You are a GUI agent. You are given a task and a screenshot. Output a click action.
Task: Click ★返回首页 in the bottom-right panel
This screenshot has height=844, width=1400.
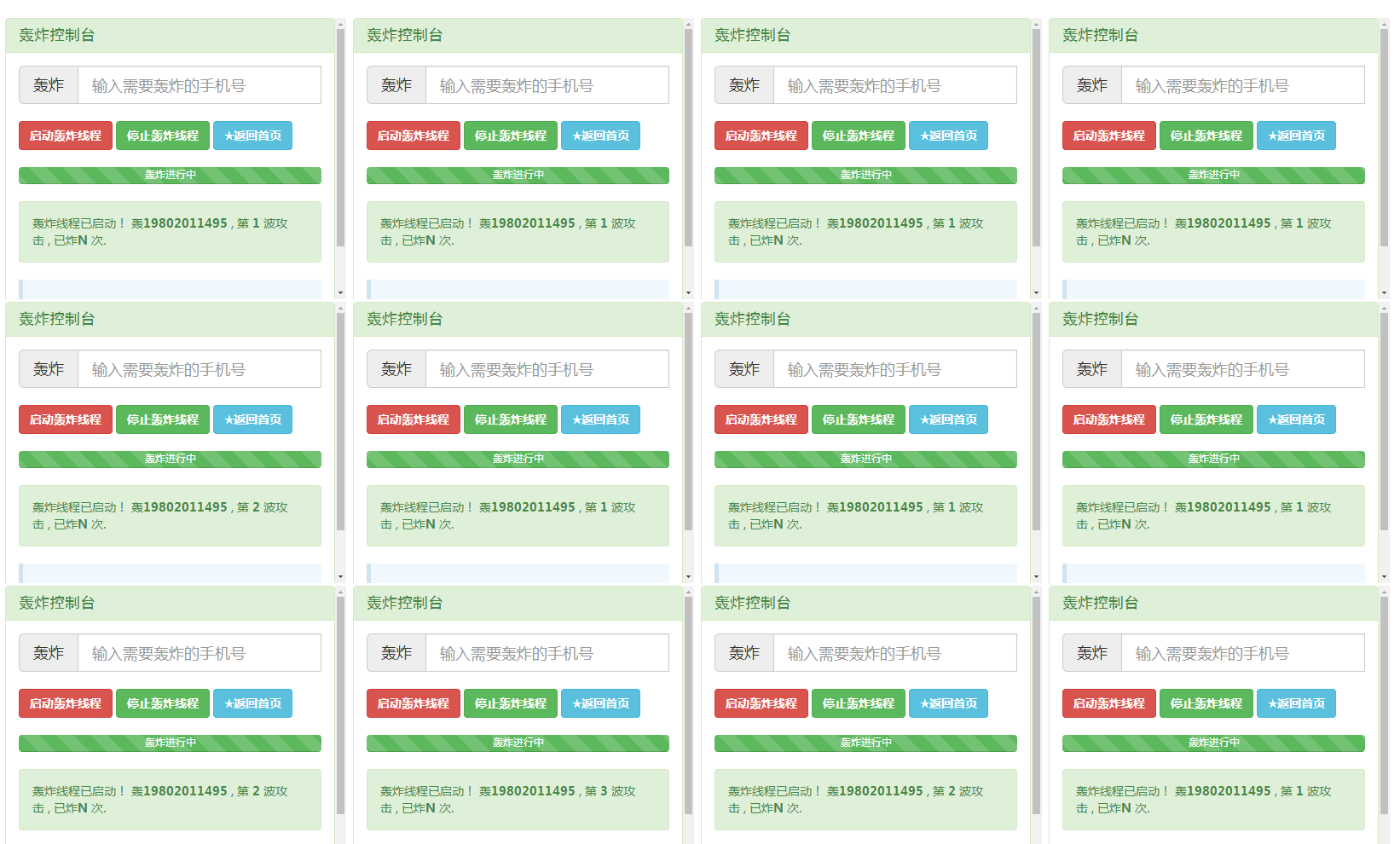tap(1296, 703)
